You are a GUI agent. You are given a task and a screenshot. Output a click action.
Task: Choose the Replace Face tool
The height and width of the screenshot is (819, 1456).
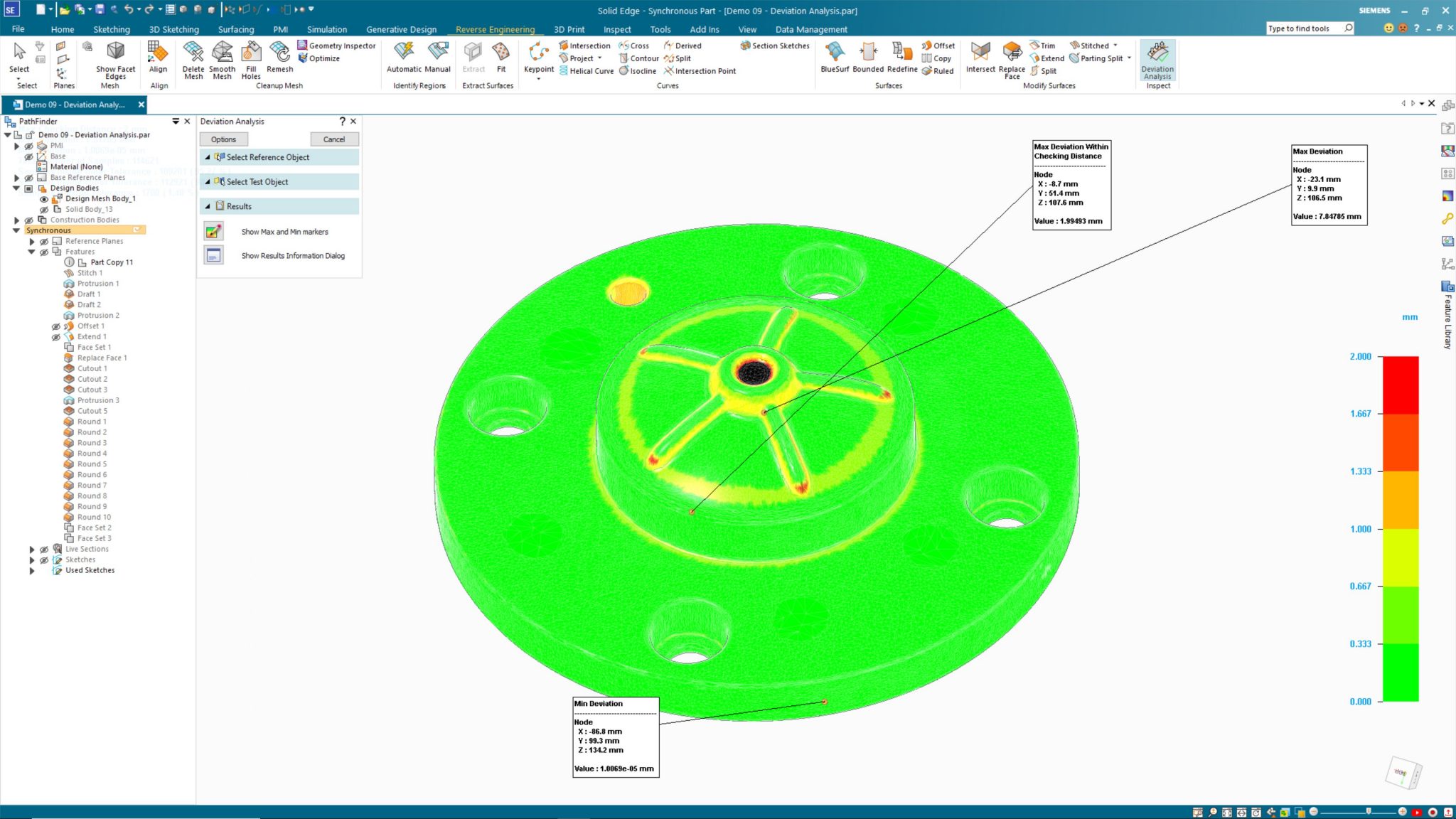(1012, 60)
